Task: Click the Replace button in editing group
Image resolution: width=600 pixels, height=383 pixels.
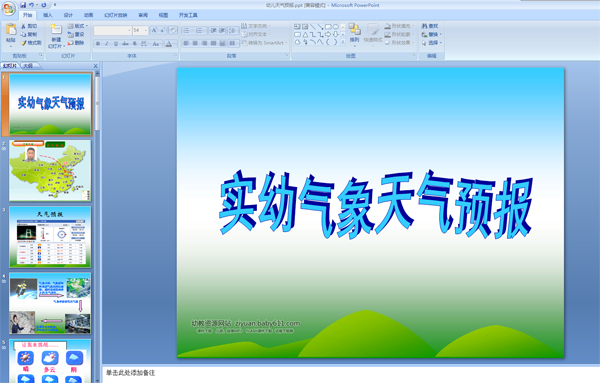Action: pyautogui.click(x=432, y=34)
